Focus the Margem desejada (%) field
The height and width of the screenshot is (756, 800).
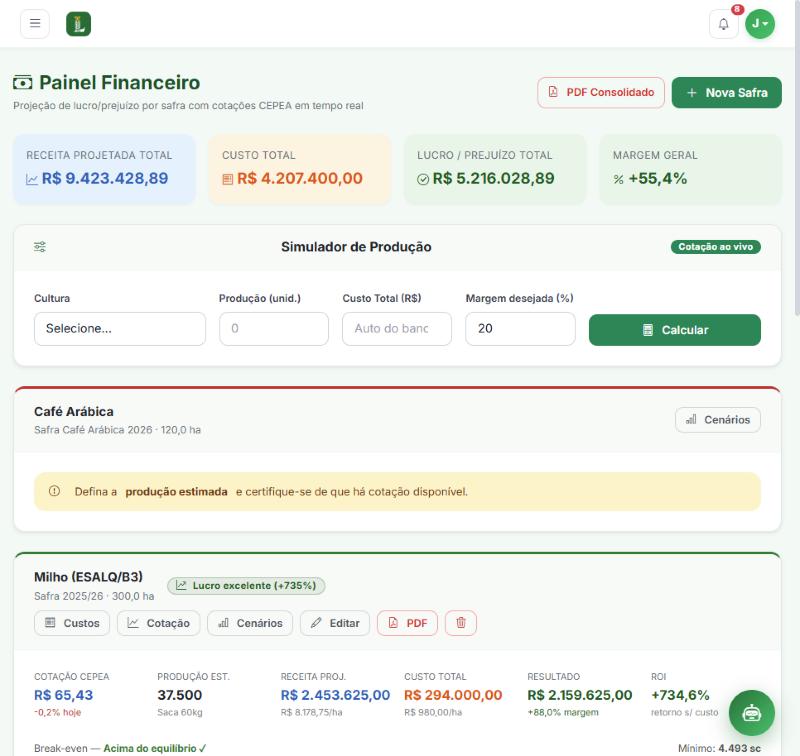520,329
